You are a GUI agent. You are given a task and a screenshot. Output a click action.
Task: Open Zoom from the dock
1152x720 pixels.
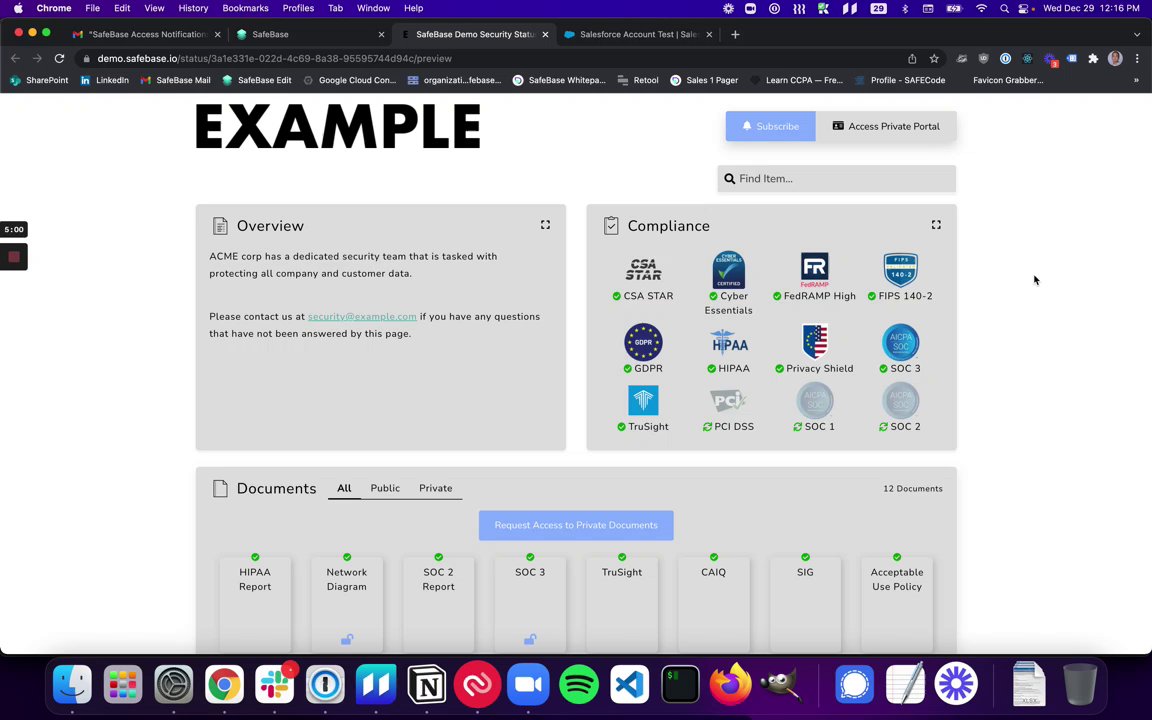528,684
